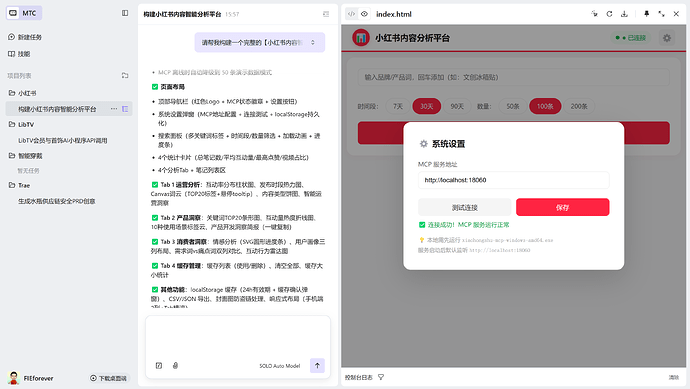Click the red 保存 button

[562, 207]
